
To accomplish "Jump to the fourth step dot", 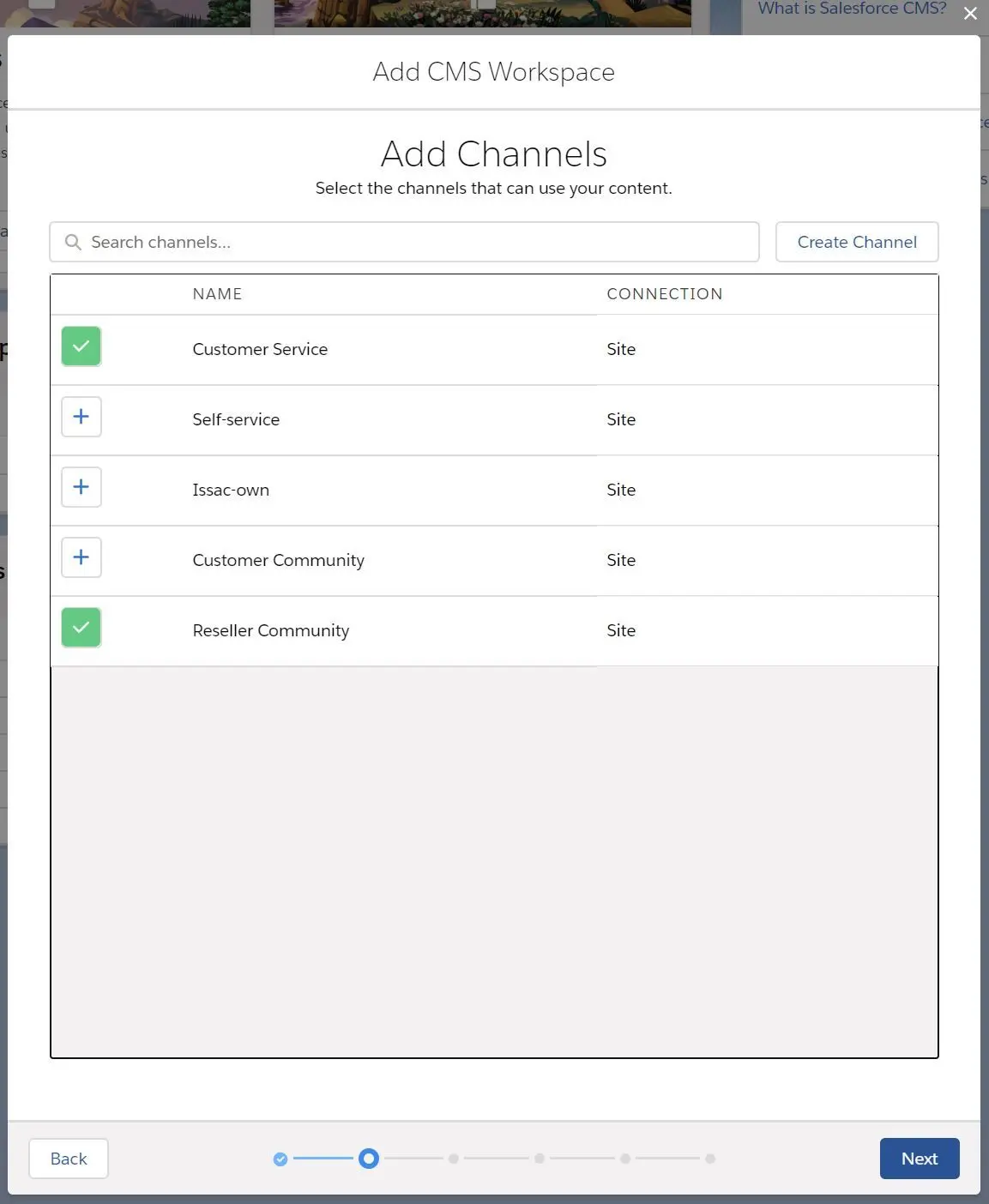I will [540, 1159].
